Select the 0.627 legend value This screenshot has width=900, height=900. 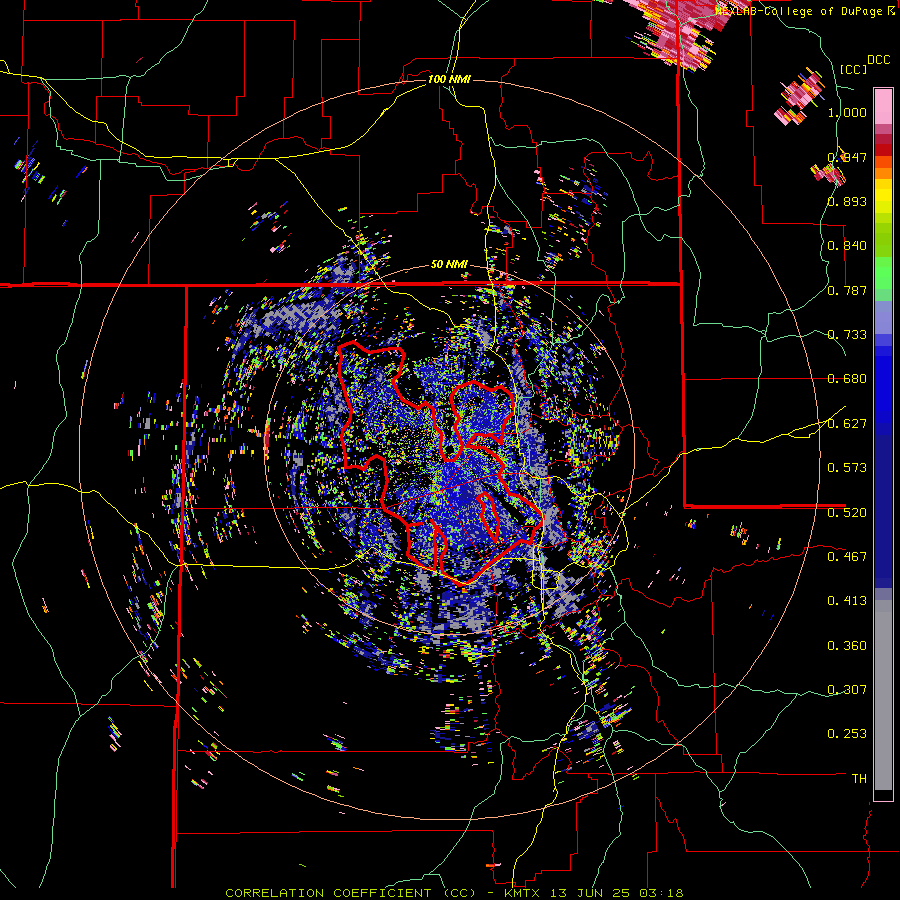(x=847, y=424)
